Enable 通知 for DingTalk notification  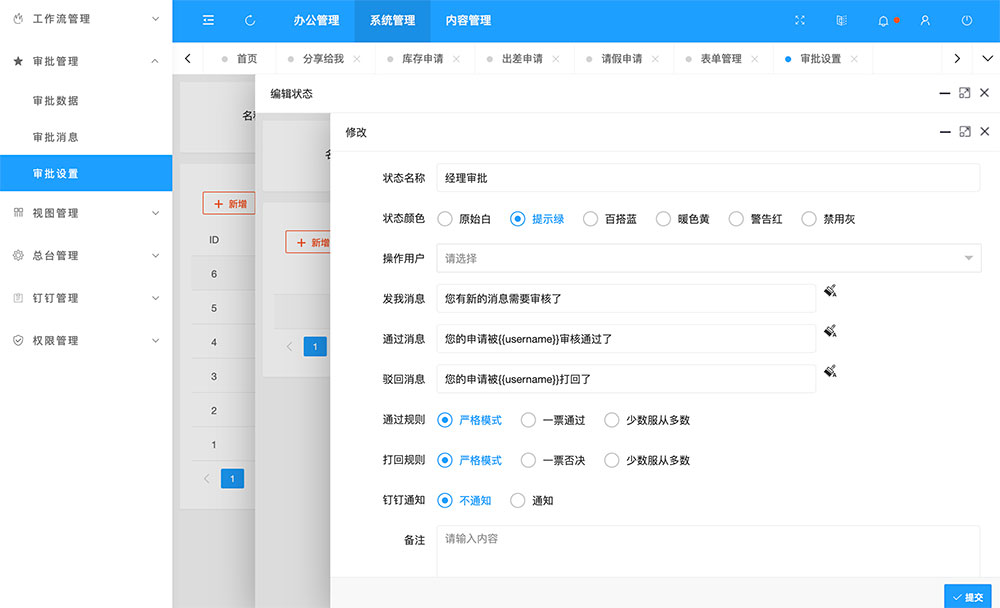518,500
